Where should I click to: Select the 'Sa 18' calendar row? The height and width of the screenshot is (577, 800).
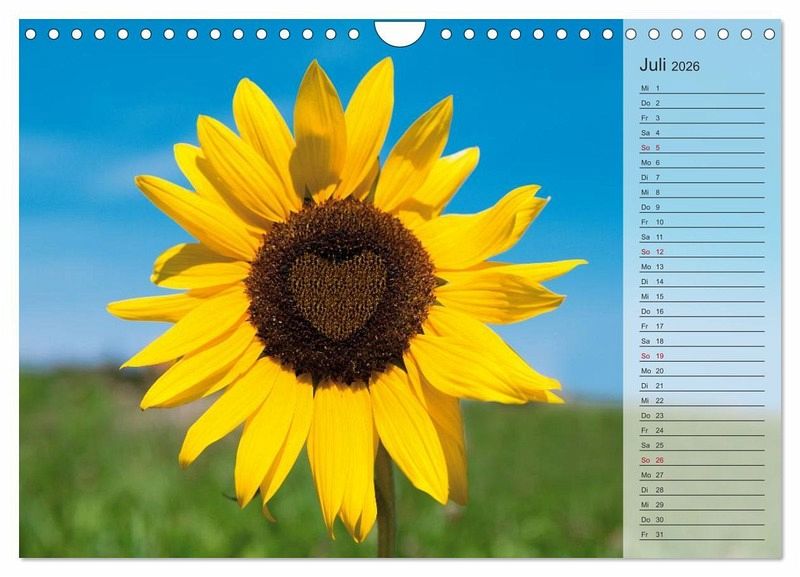pos(702,341)
